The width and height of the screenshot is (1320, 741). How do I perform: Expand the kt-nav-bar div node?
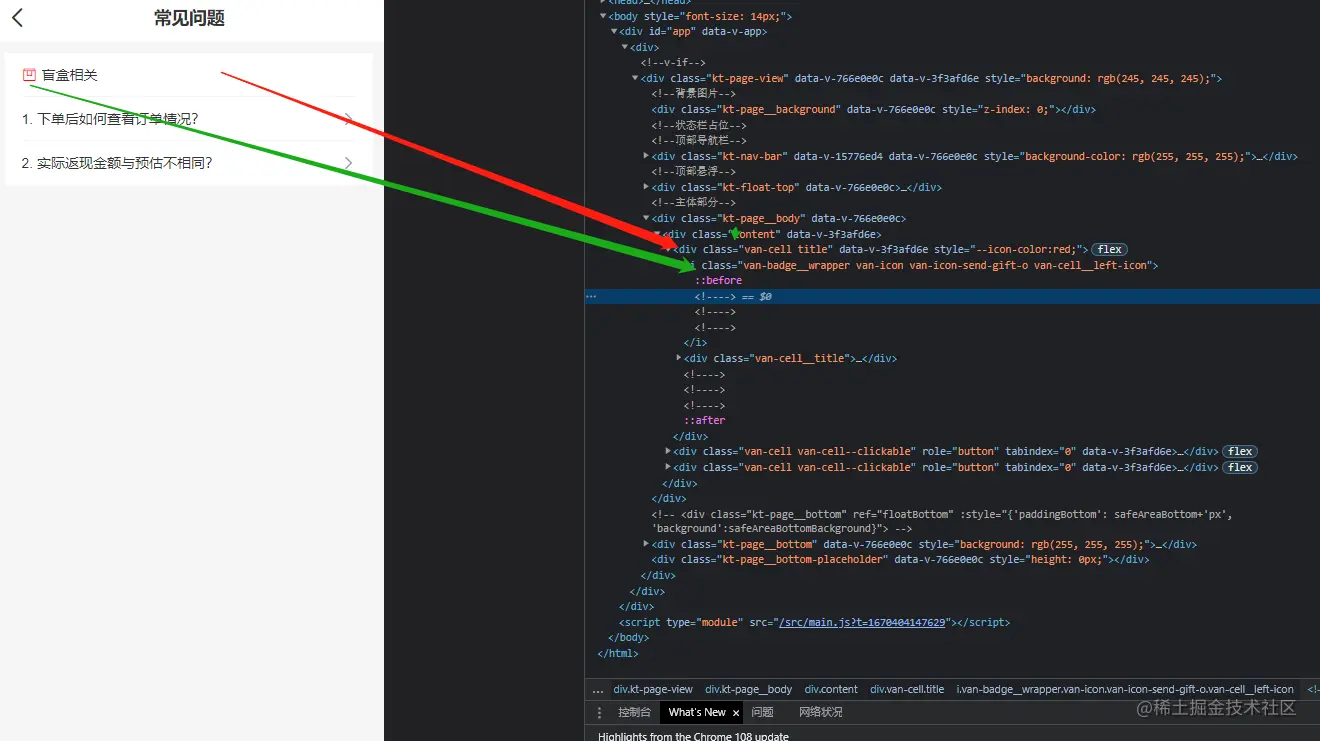point(646,156)
